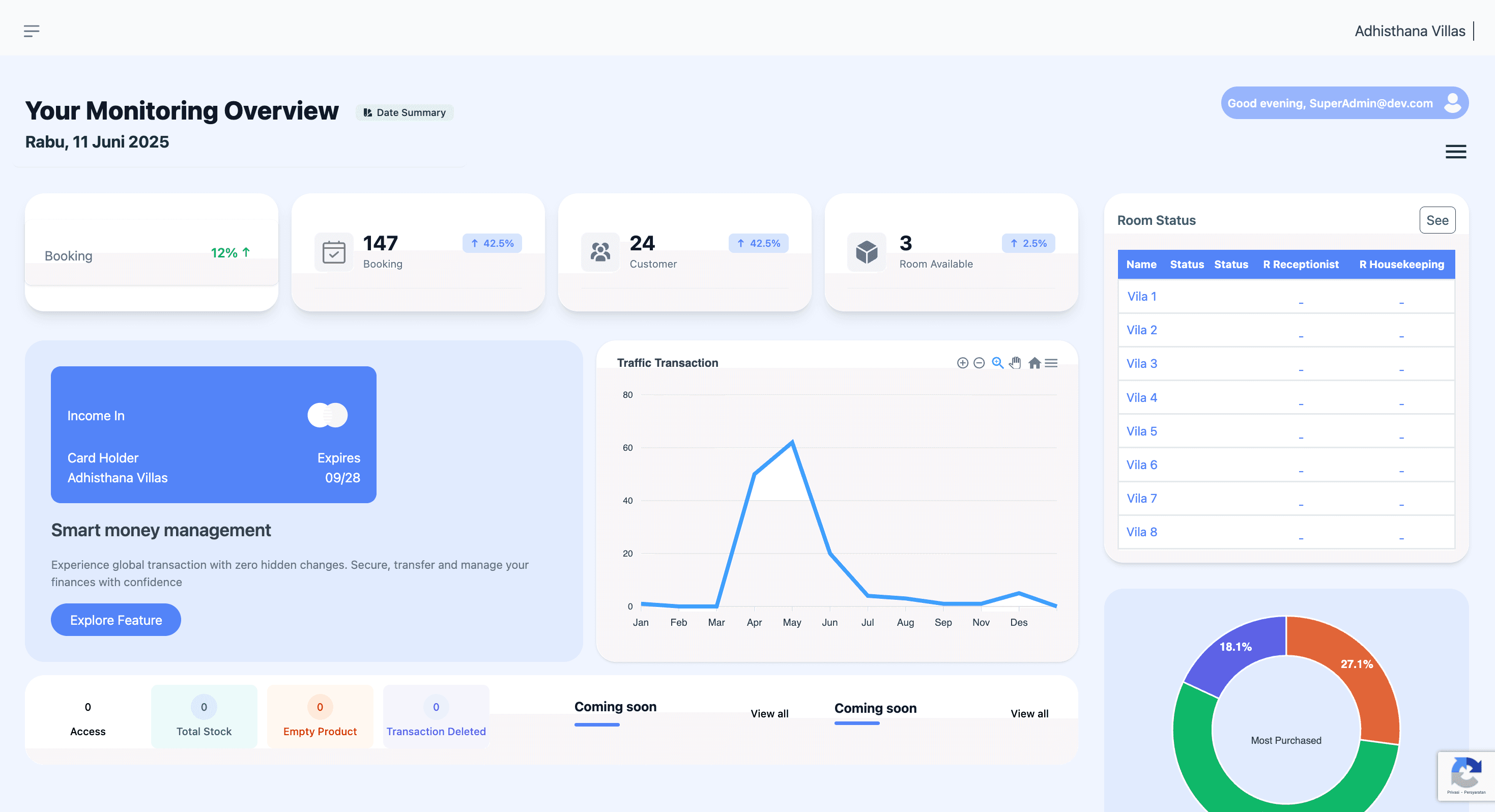Image resolution: width=1495 pixels, height=812 pixels.
Task: Open the hamburger menu at top left
Action: pos(32,31)
